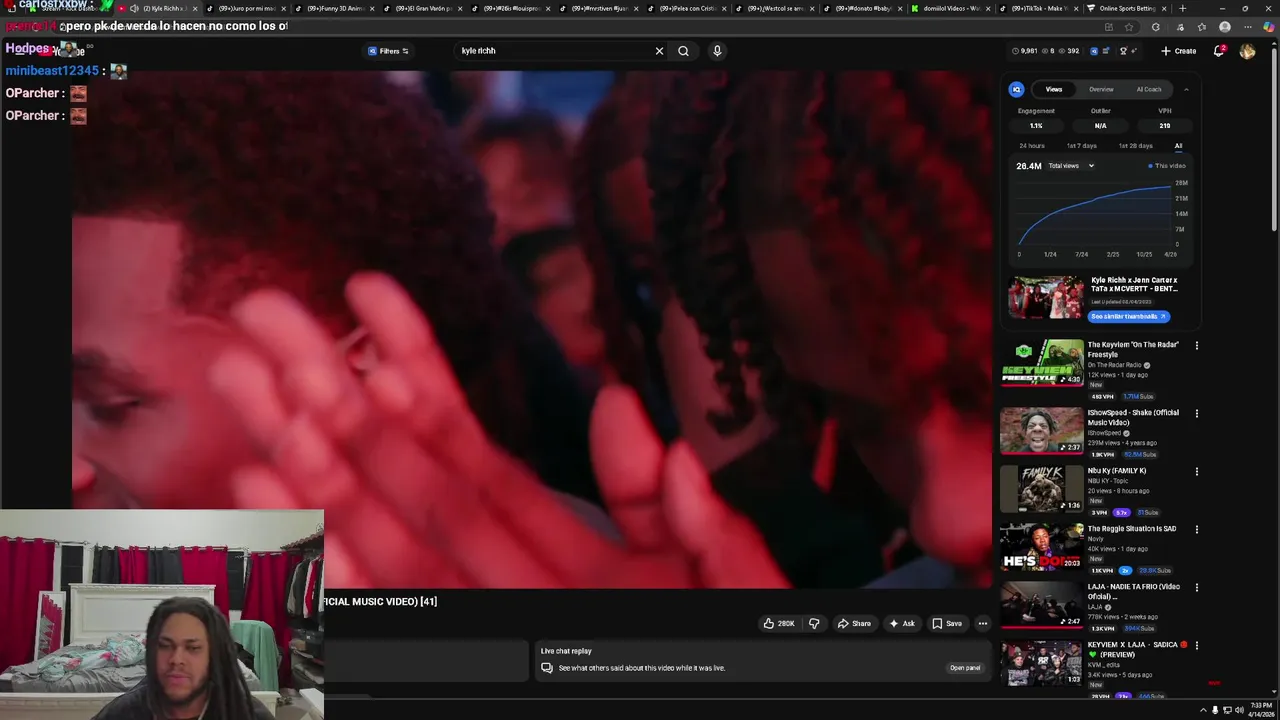The width and height of the screenshot is (1280, 720).
Task: Toggle 'This video' legend in views chart
Action: click(1167, 166)
